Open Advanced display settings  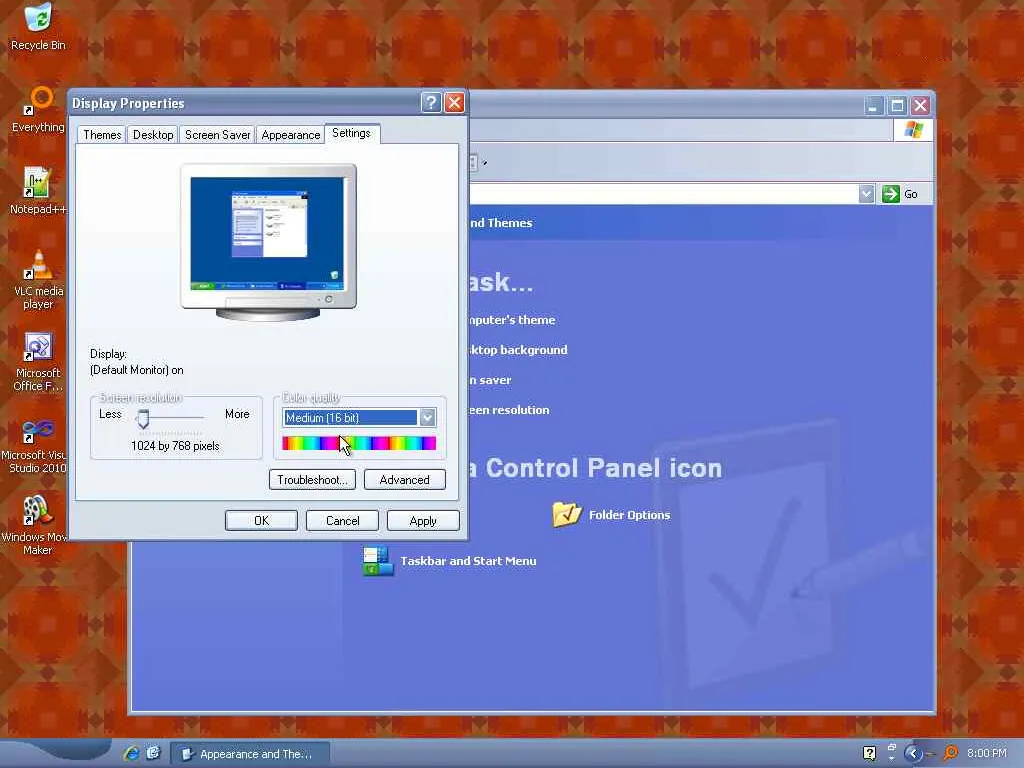[x=404, y=480]
